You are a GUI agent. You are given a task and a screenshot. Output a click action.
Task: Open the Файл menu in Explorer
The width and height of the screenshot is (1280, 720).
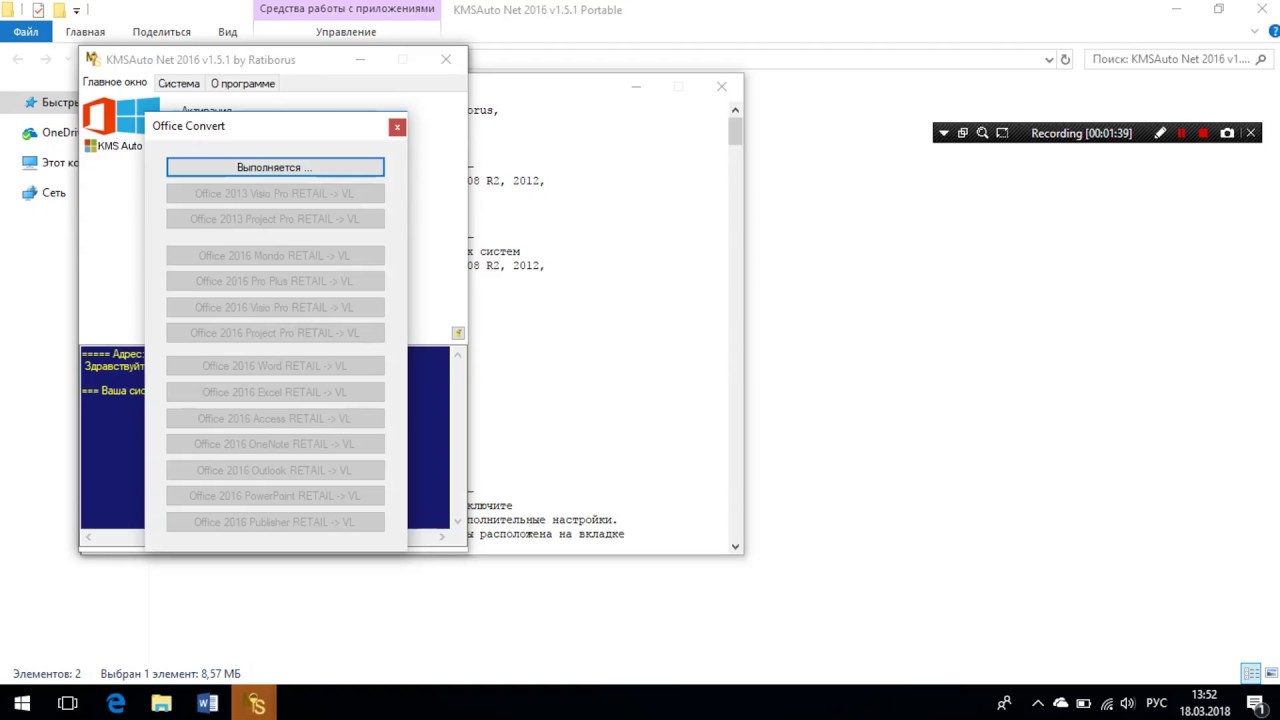(26, 32)
